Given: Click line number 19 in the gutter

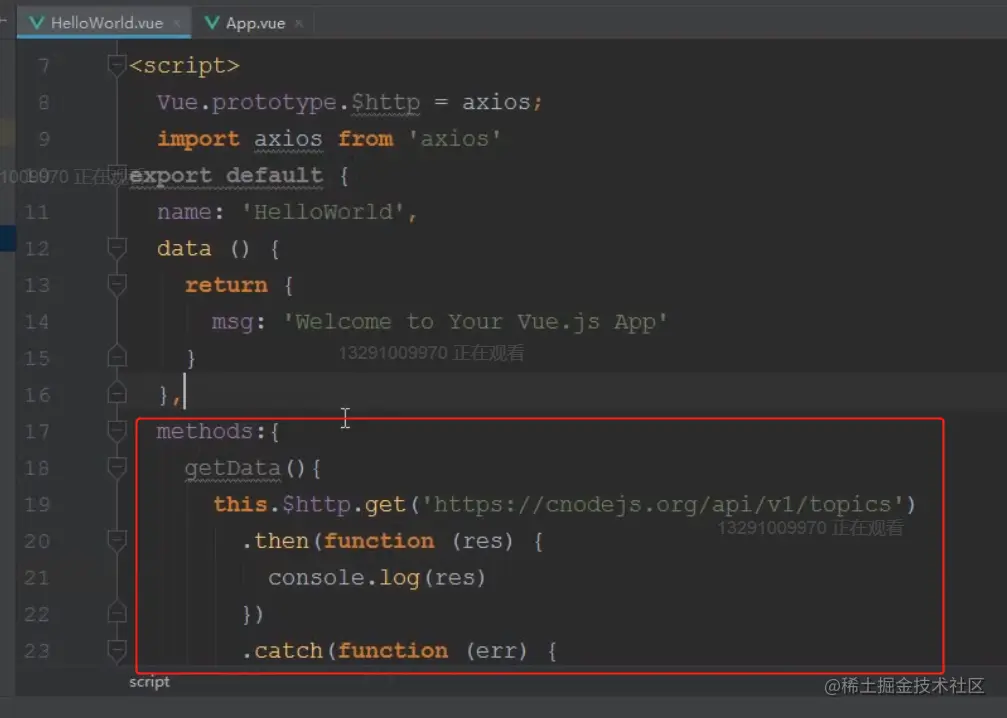Looking at the screenshot, I should pos(37,505).
